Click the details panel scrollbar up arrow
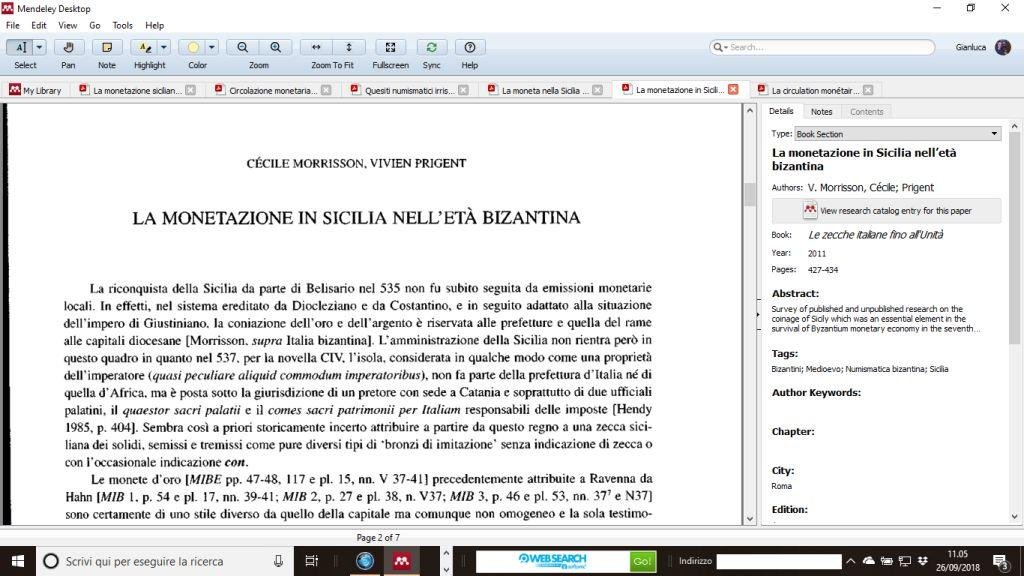Screen dimensions: 1024x576 click(x=1014, y=126)
